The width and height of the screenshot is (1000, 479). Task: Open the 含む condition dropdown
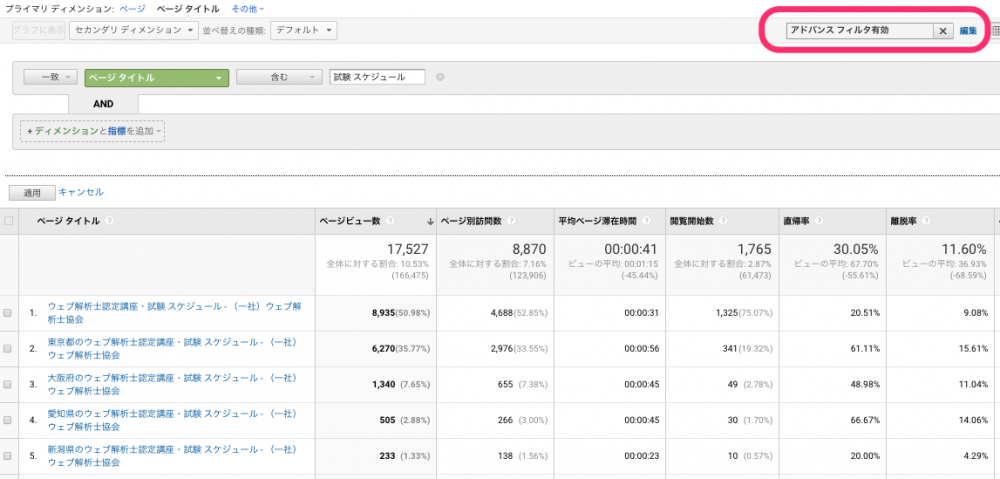click(279, 77)
